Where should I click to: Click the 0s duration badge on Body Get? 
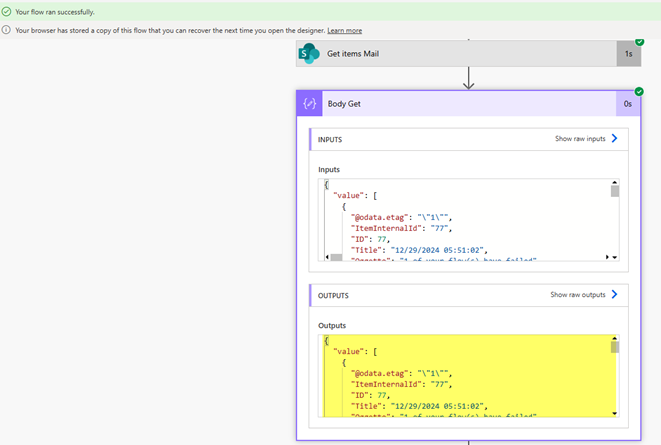[x=628, y=103]
